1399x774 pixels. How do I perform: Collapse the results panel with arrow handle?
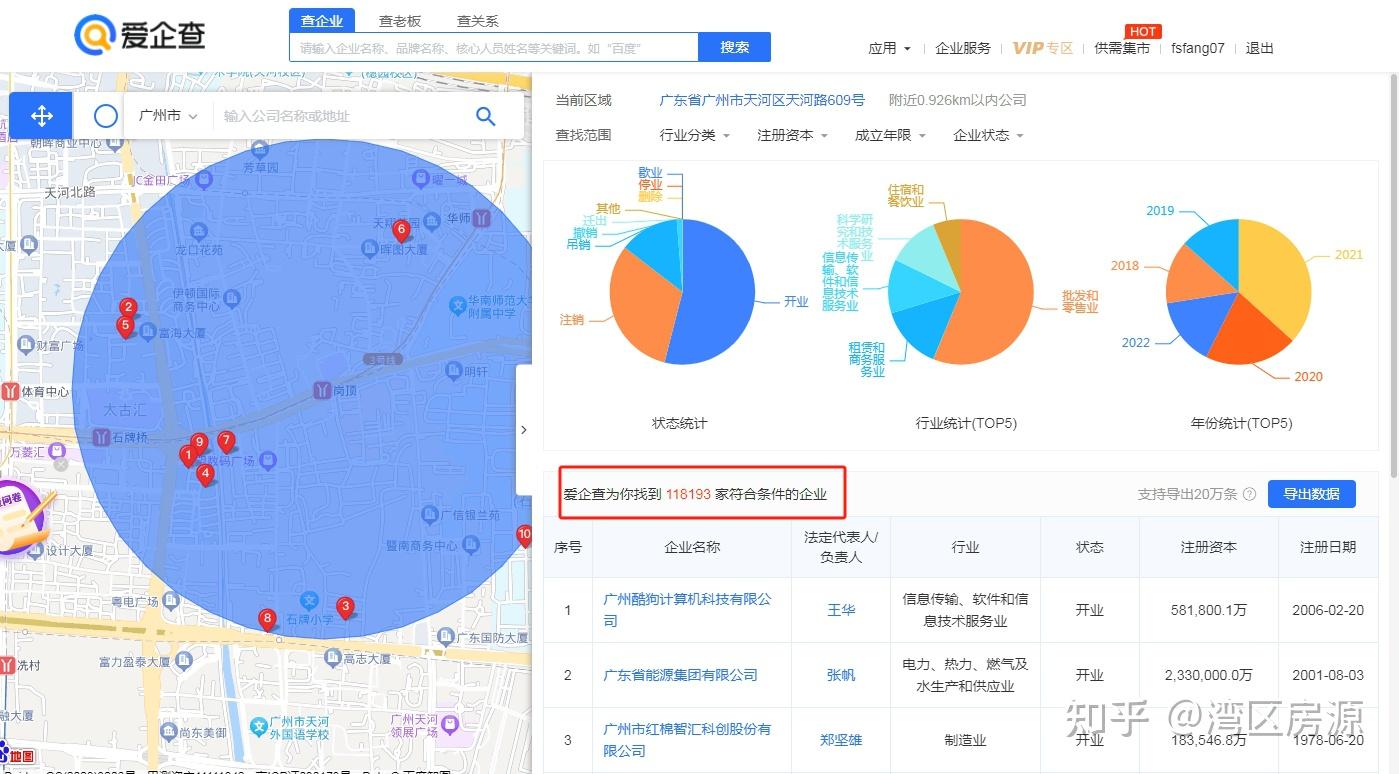click(524, 430)
